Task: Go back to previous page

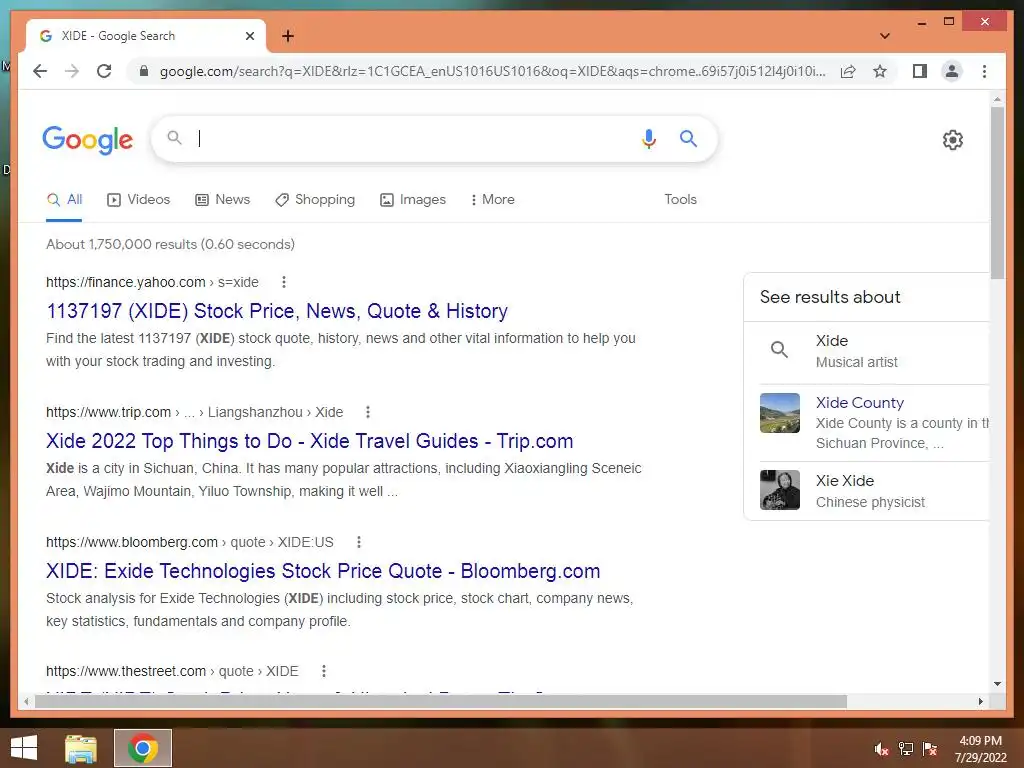Action: pos(40,71)
